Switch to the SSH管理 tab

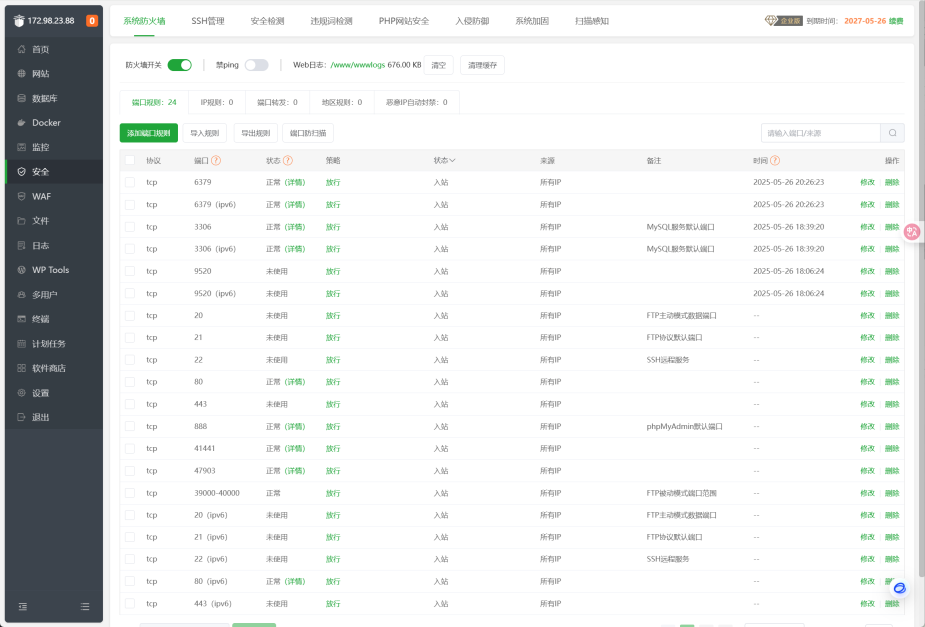point(208,21)
